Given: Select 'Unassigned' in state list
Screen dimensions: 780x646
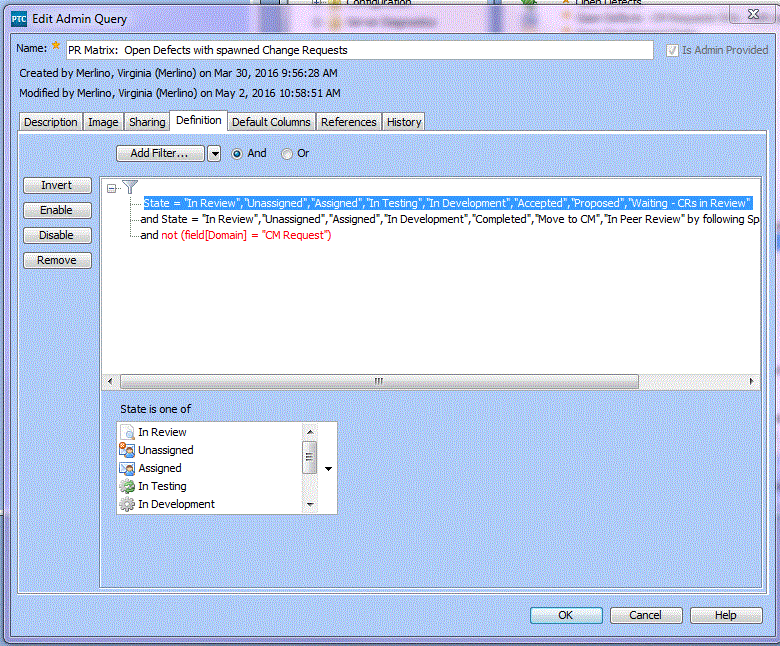Looking at the screenshot, I should [x=166, y=450].
